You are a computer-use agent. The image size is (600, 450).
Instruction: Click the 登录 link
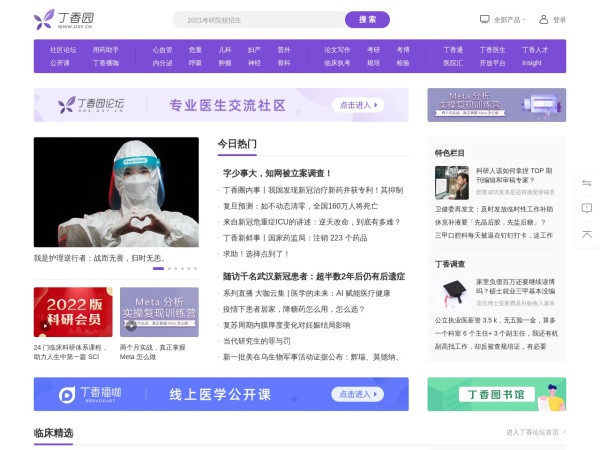tap(559, 20)
